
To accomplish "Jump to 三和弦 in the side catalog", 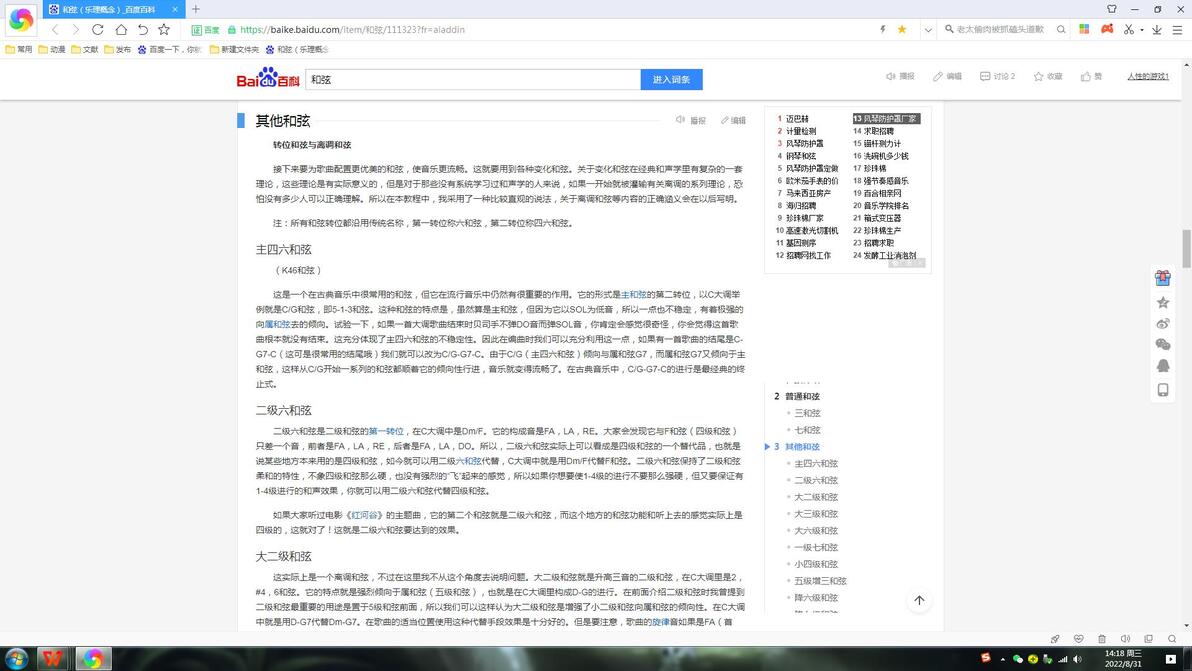I will (x=807, y=413).
